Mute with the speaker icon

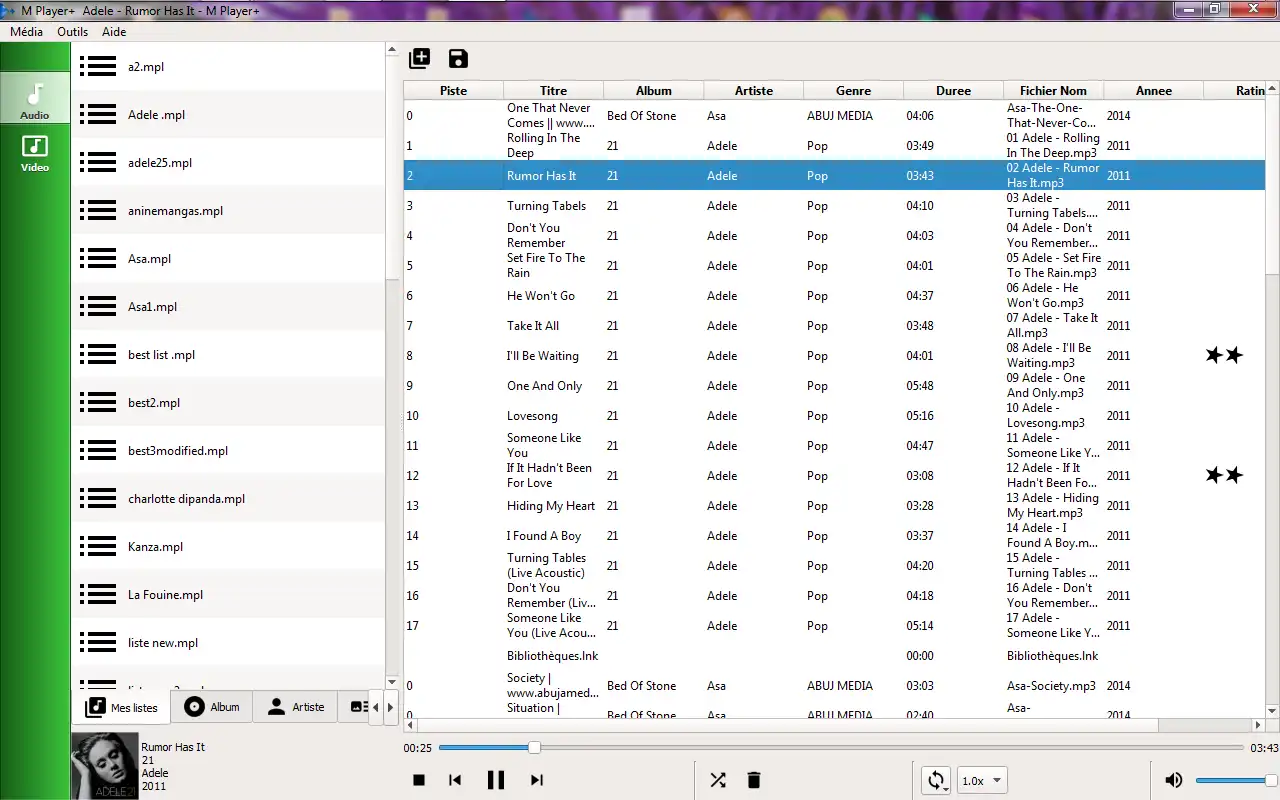[1174, 780]
